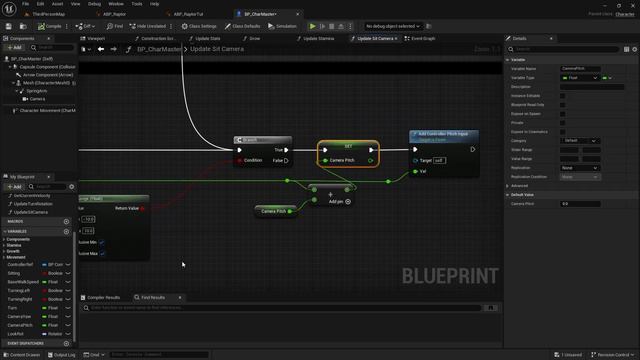Open the Tools menu

coord(137,4)
